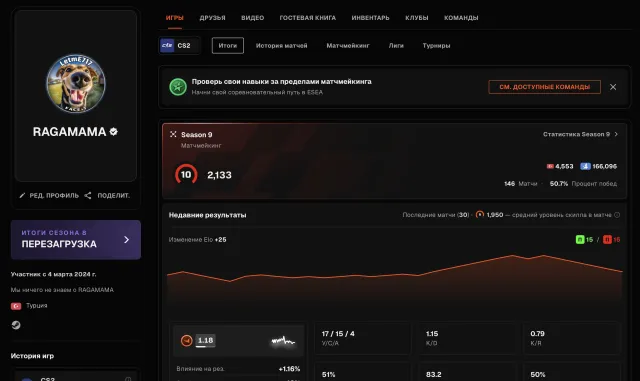Click the 83.2 stat value

coord(433,374)
